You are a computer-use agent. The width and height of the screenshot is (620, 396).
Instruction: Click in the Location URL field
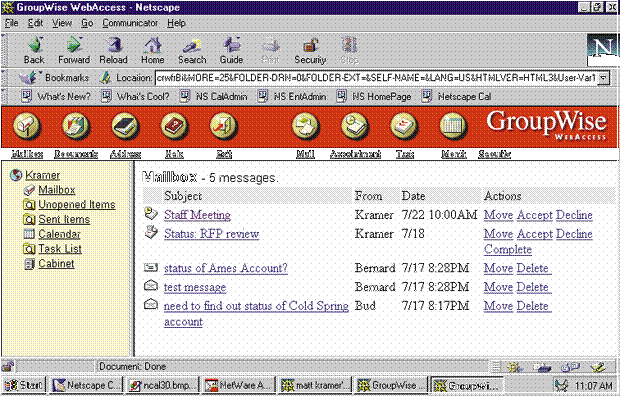pyautogui.click(x=376, y=78)
